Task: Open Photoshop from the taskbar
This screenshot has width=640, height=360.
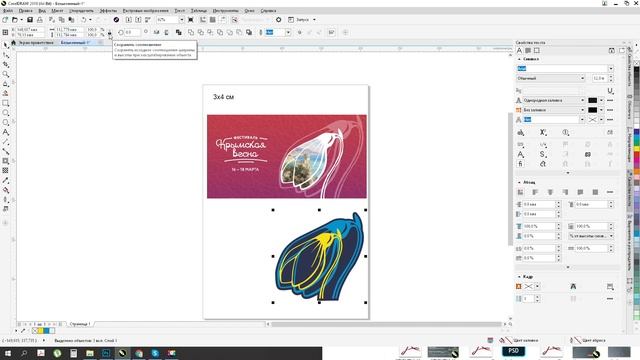Action: click(x=106, y=353)
